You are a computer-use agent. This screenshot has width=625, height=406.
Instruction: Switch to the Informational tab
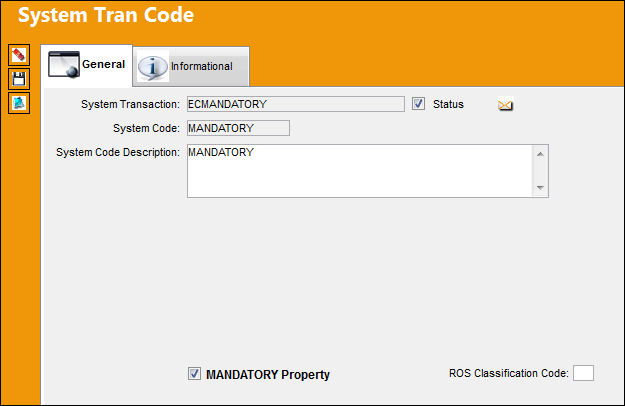tap(191, 66)
